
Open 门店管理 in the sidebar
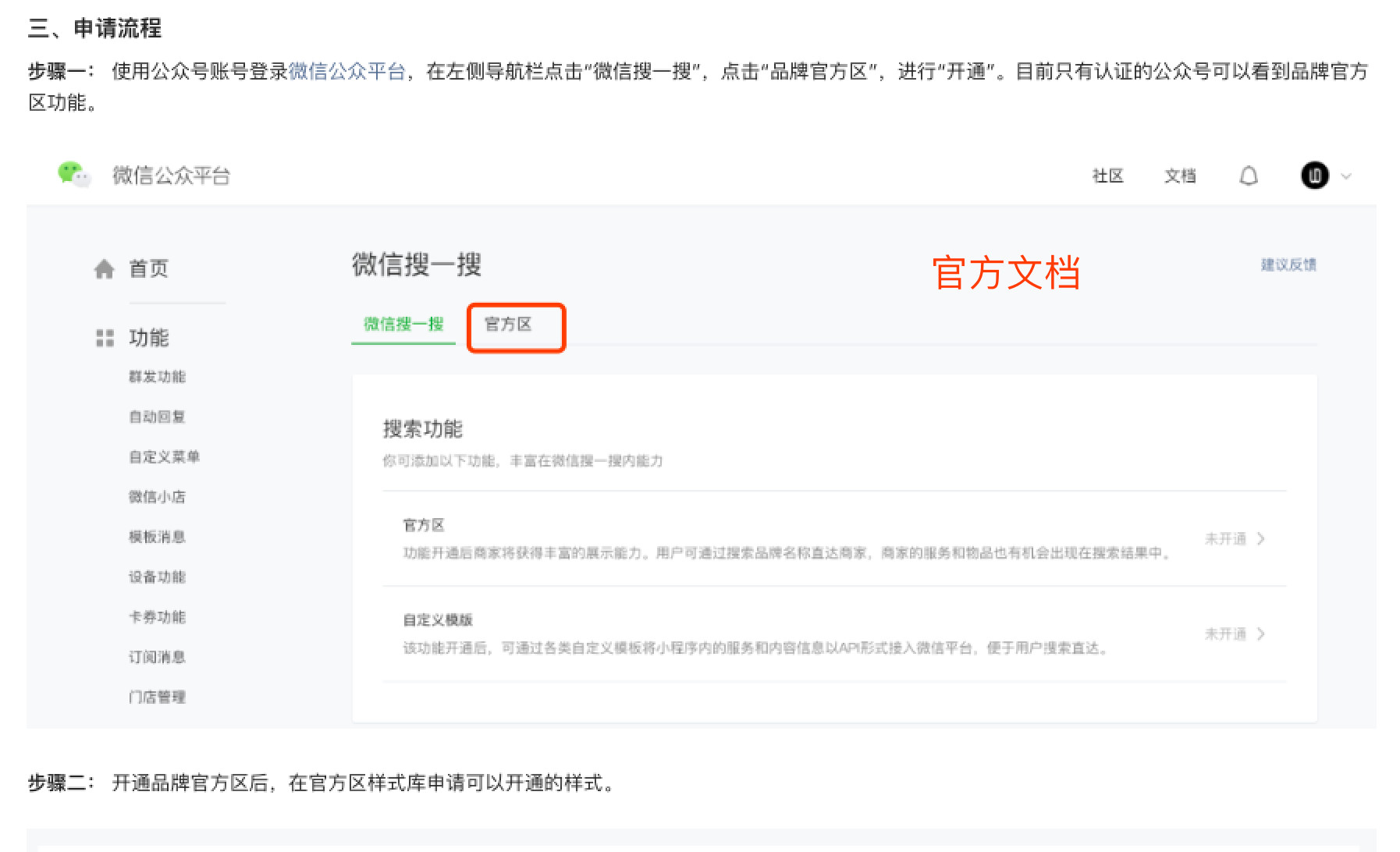[x=157, y=697]
